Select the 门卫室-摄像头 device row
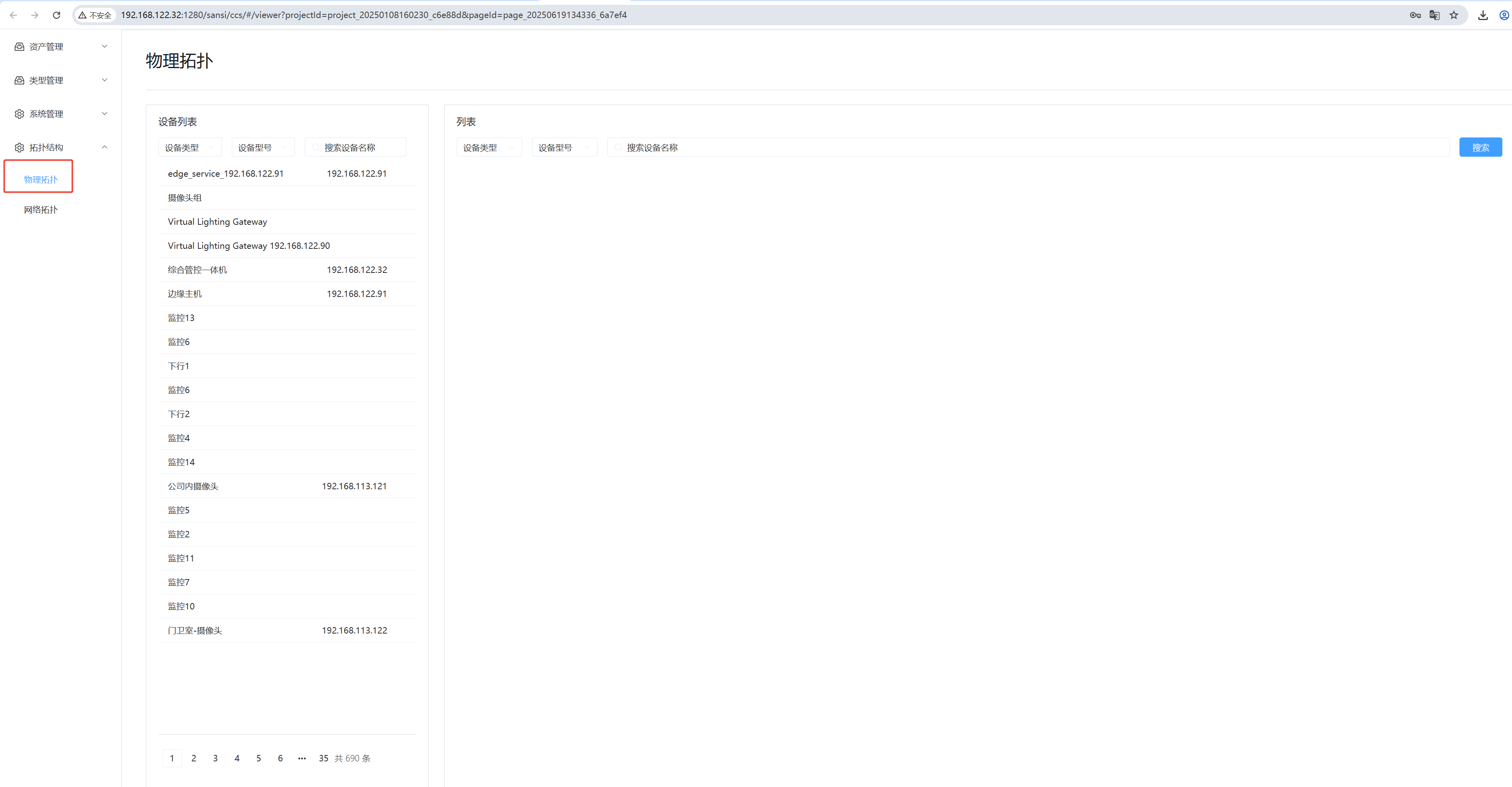 click(287, 630)
